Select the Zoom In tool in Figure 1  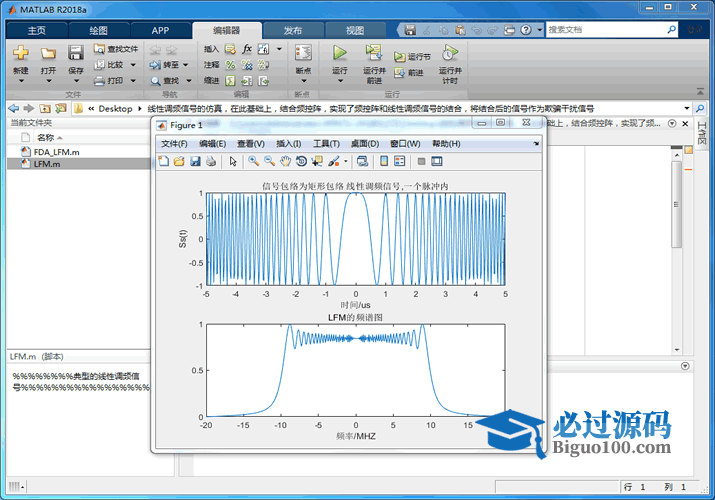(254, 161)
